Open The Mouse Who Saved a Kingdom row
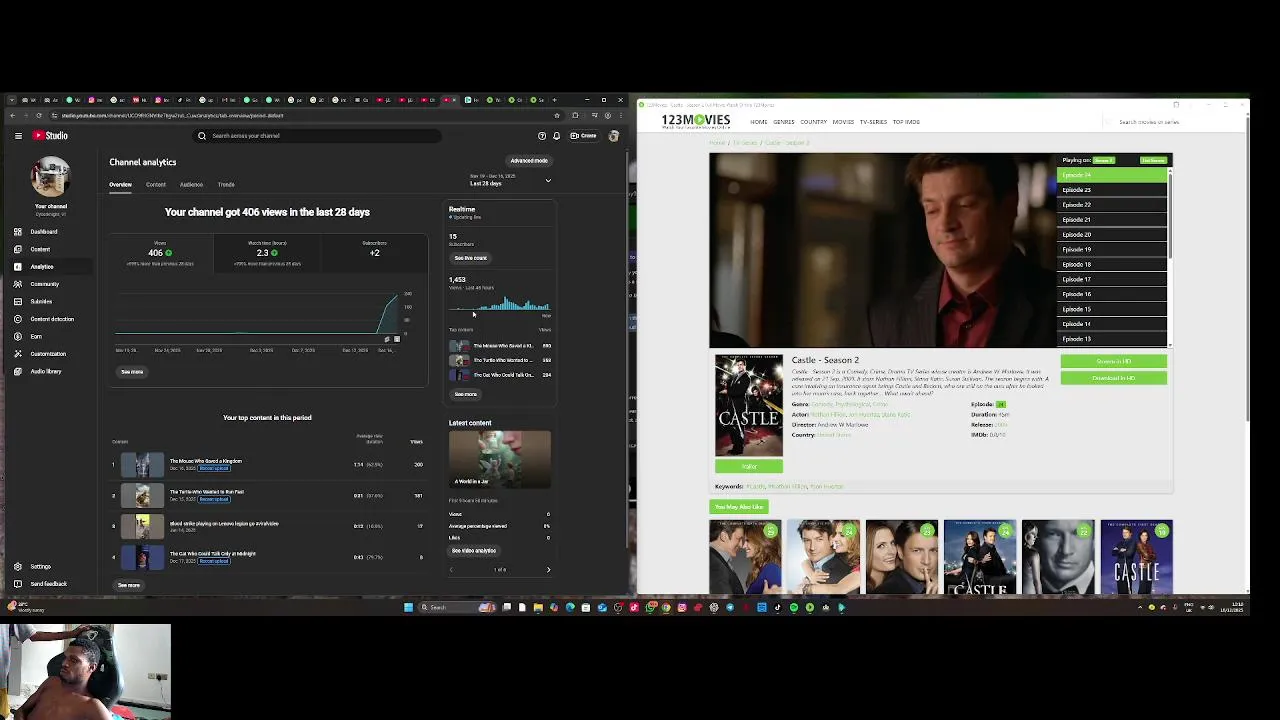Image resolution: width=1280 pixels, height=720 pixels. tap(270, 465)
